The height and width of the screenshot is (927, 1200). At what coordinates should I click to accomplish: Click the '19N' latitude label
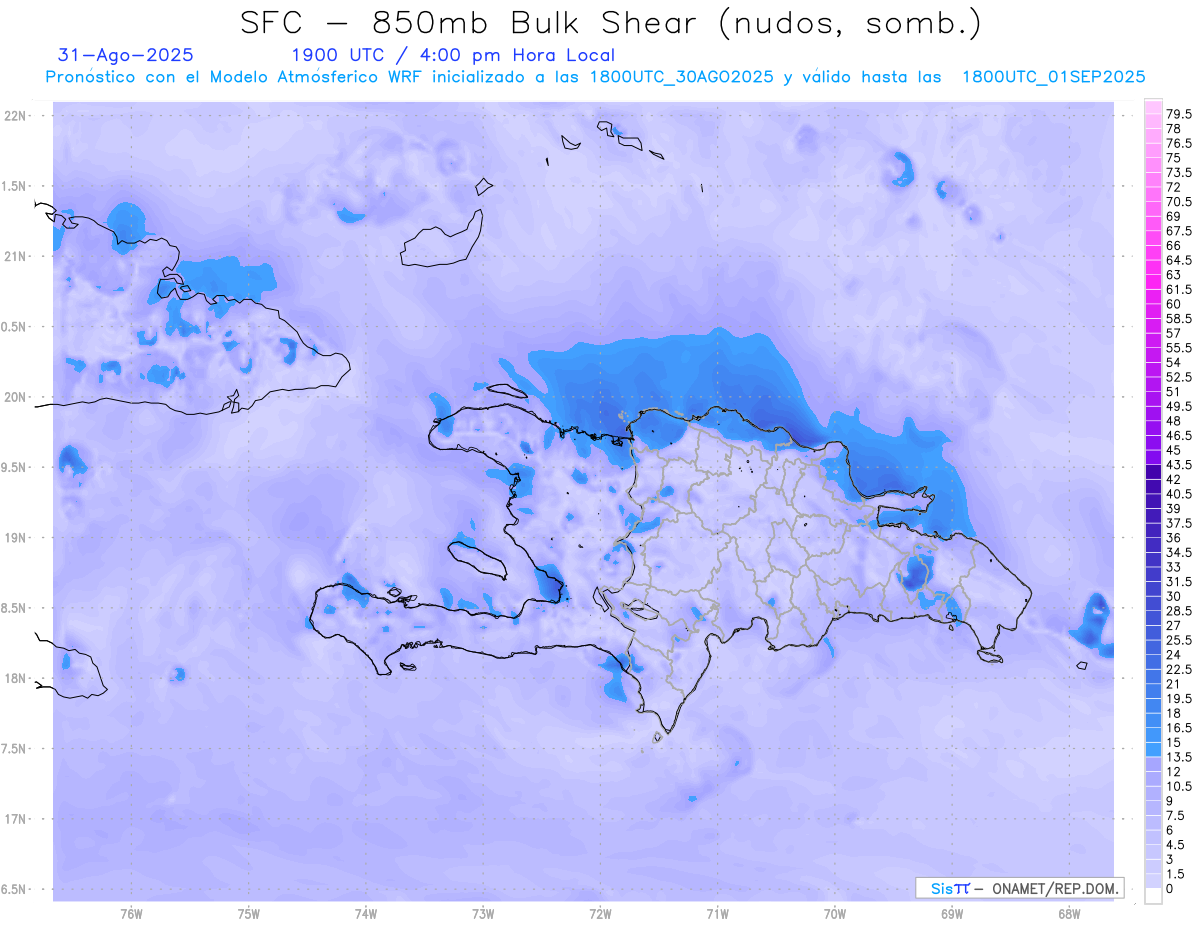coord(17,537)
